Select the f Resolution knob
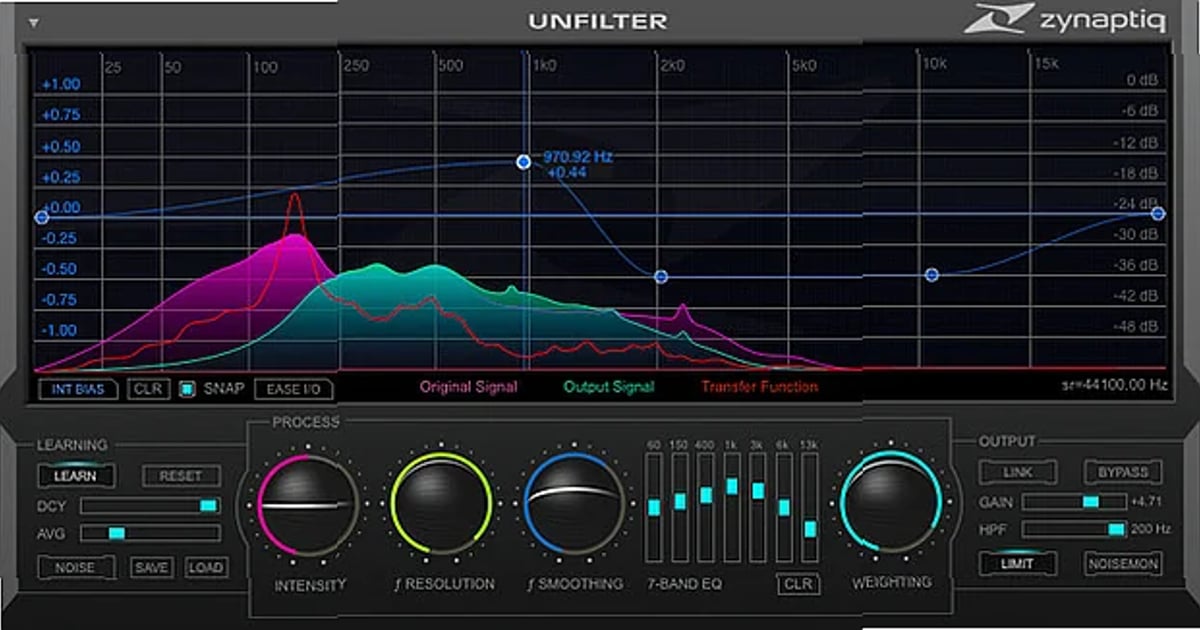This screenshot has width=1200, height=630. pyautogui.click(x=442, y=506)
